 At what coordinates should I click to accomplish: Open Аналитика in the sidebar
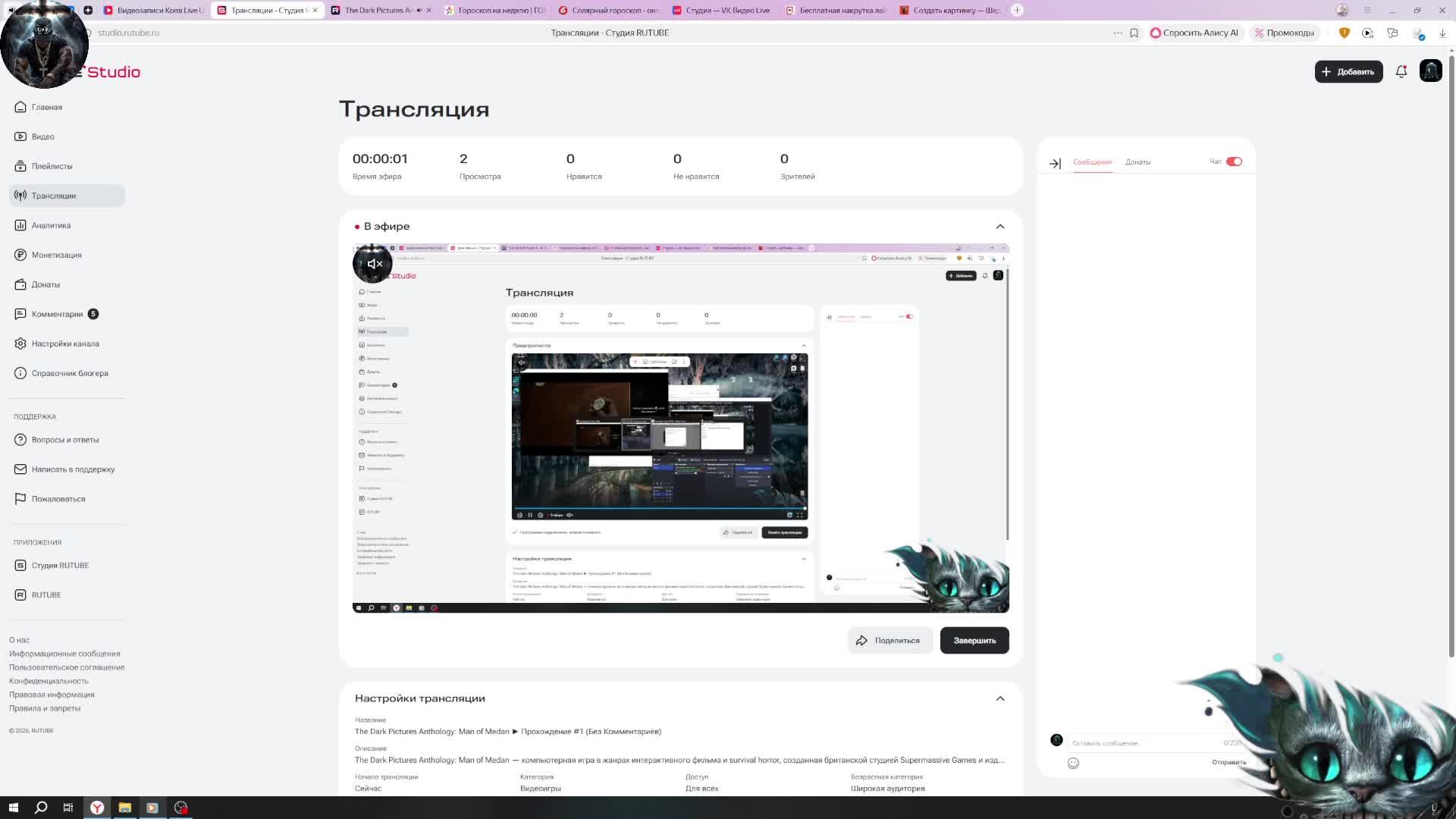pyautogui.click(x=51, y=225)
